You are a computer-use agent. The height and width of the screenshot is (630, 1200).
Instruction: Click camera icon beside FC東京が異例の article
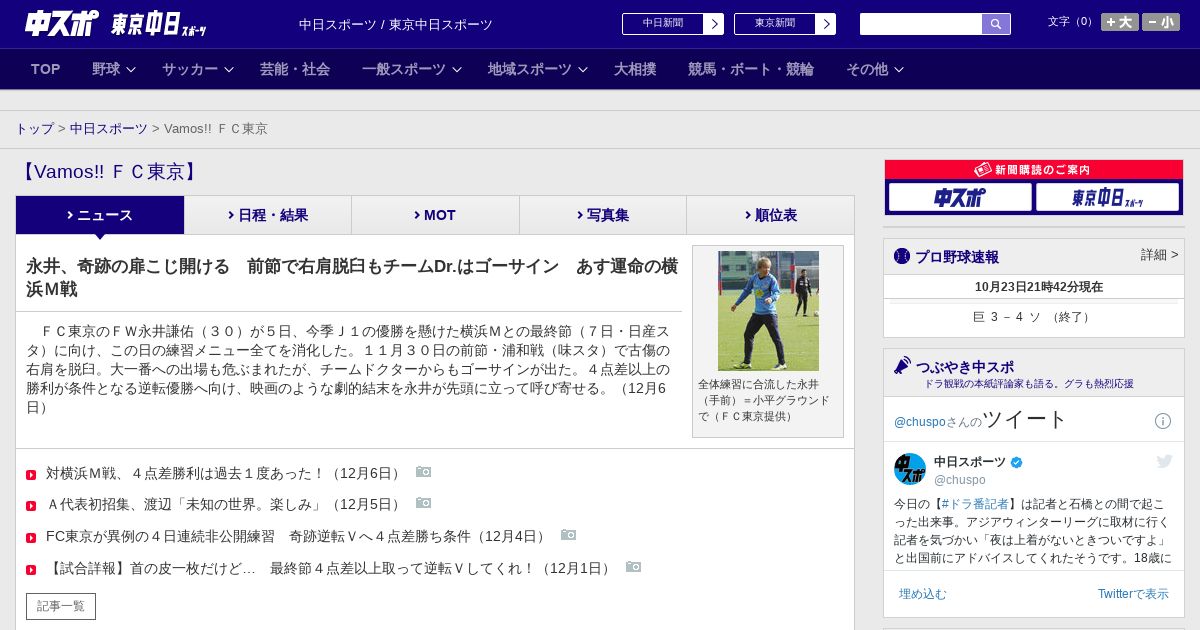568,535
